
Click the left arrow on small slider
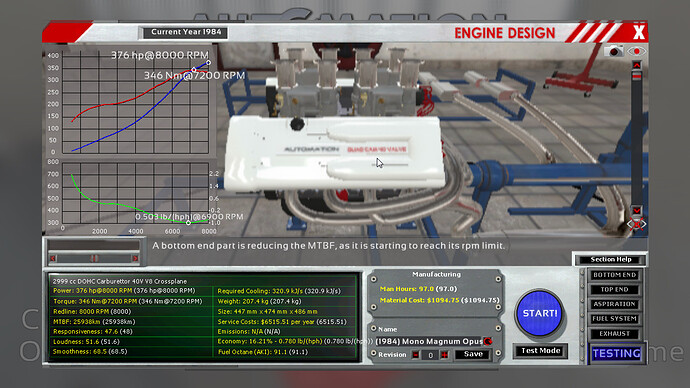(x=53, y=258)
